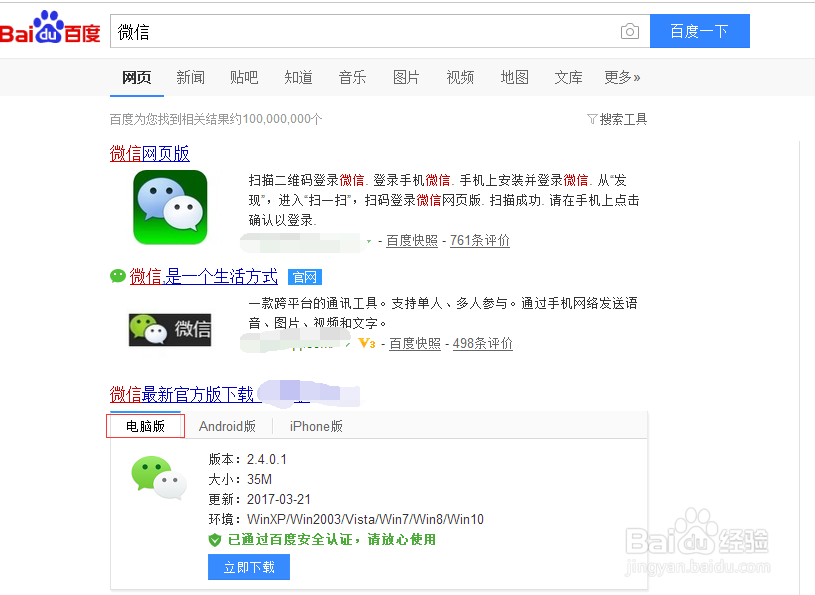815x595 pixels.
Task: Click the 立即下载 download button
Action: click(x=248, y=566)
